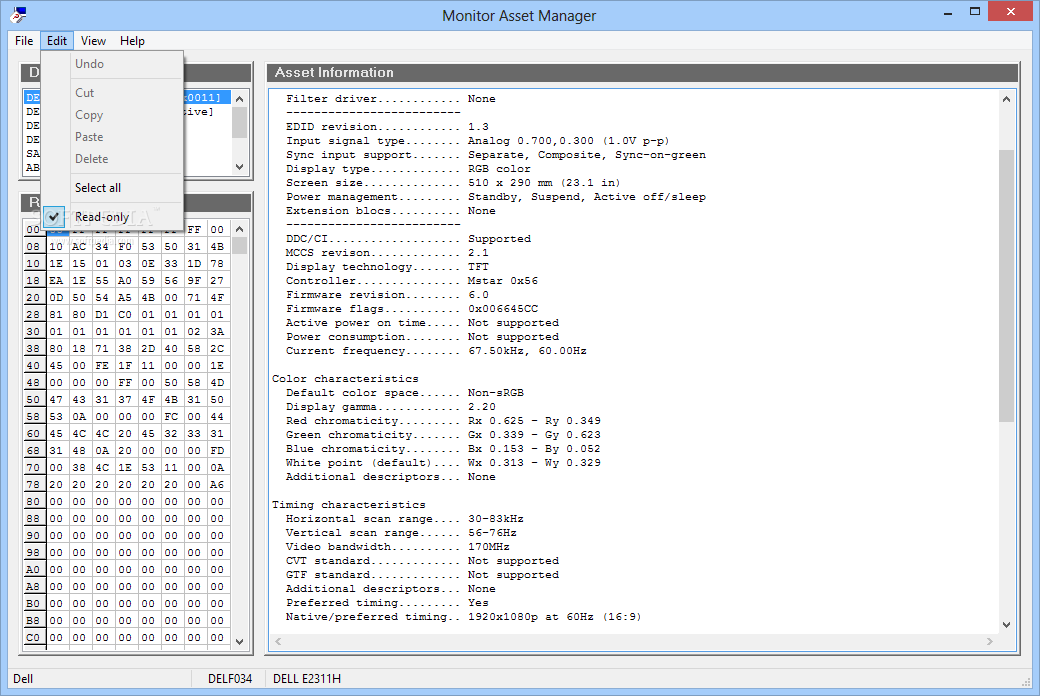Close the Monitor Asset Manager window
This screenshot has width=1040, height=696.
coord(1010,12)
